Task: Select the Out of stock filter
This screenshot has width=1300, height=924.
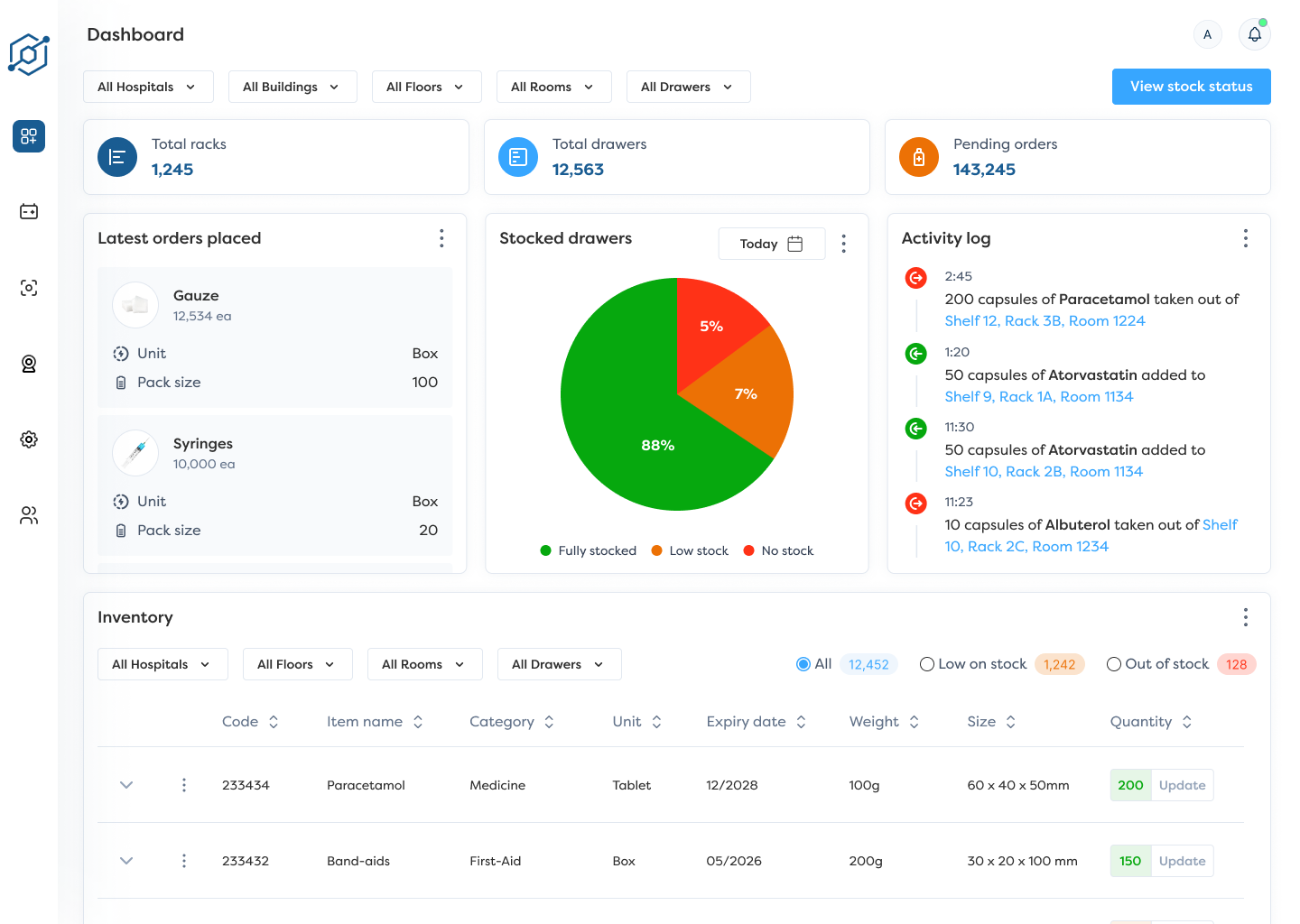Action: tap(1113, 663)
